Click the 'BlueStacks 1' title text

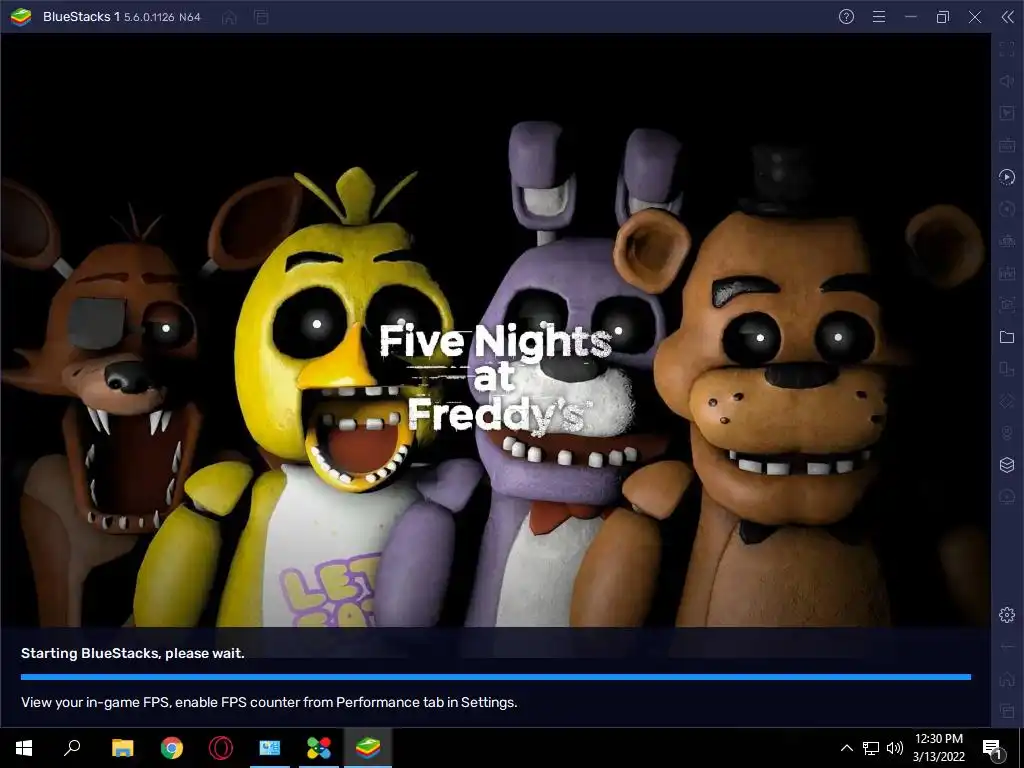click(x=82, y=17)
